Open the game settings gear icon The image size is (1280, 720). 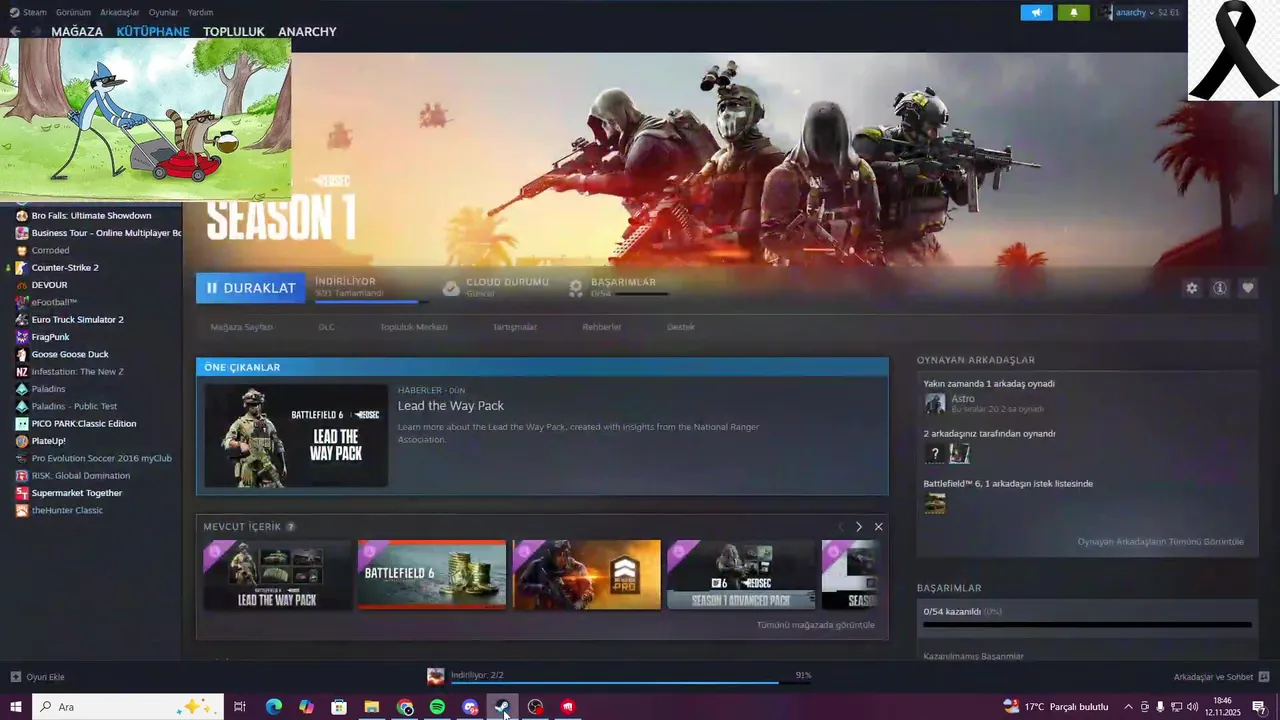point(1192,288)
